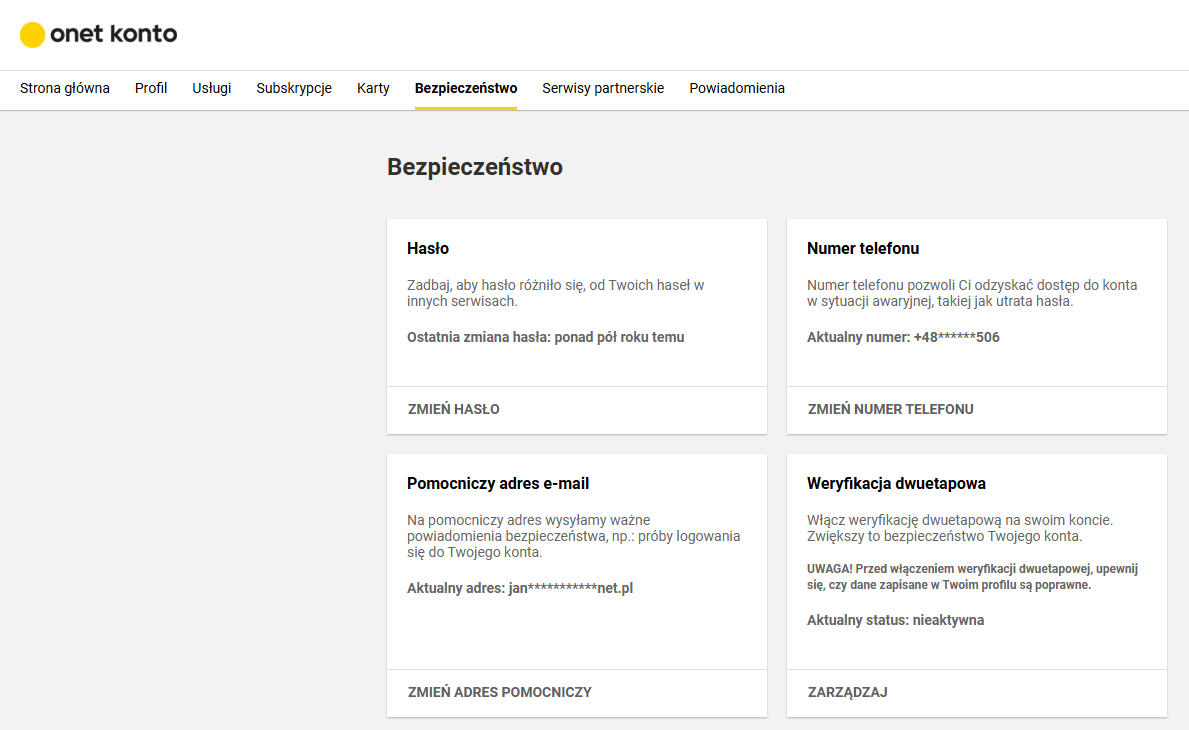The width and height of the screenshot is (1189, 730).
Task: Switch to the Profil tab
Action: coord(151,88)
